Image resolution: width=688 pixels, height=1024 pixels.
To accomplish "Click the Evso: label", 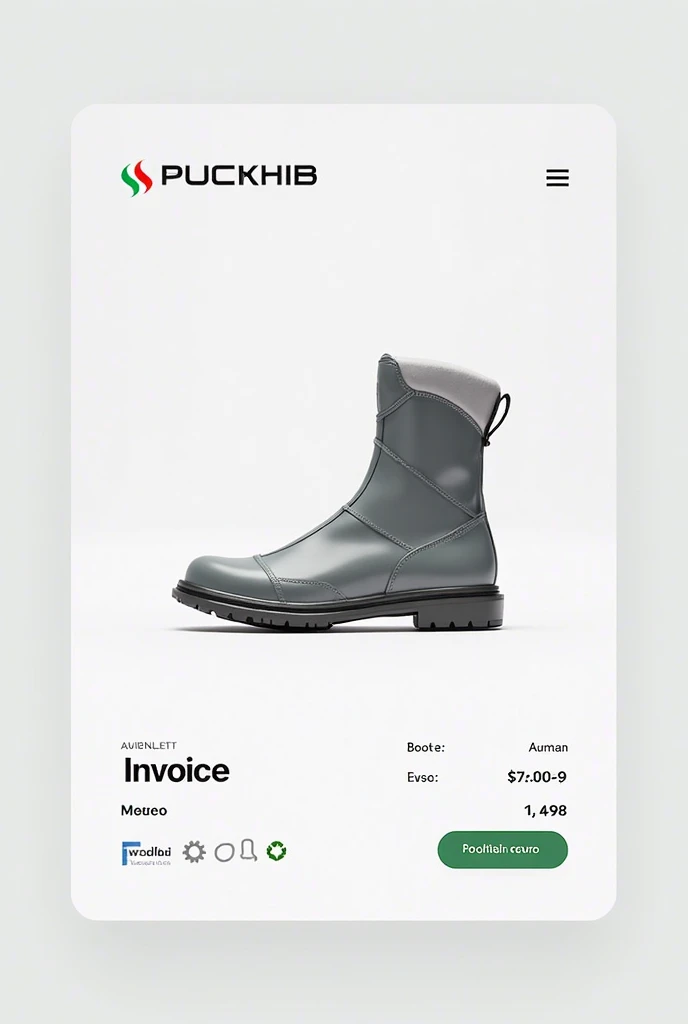I will pyautogui.click(x=422, y=778).
